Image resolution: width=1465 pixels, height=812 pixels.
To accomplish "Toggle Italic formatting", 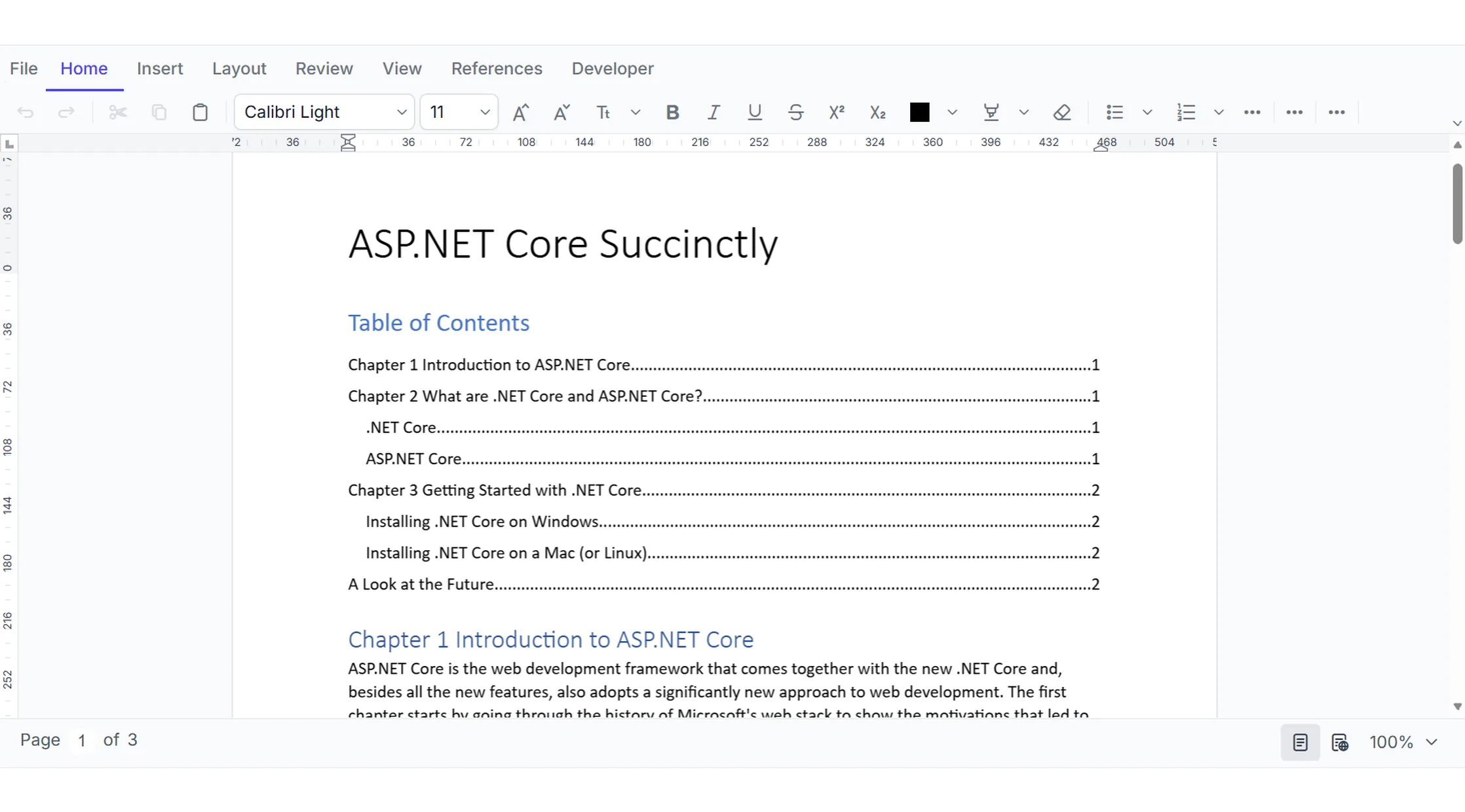I will point(713,113).
